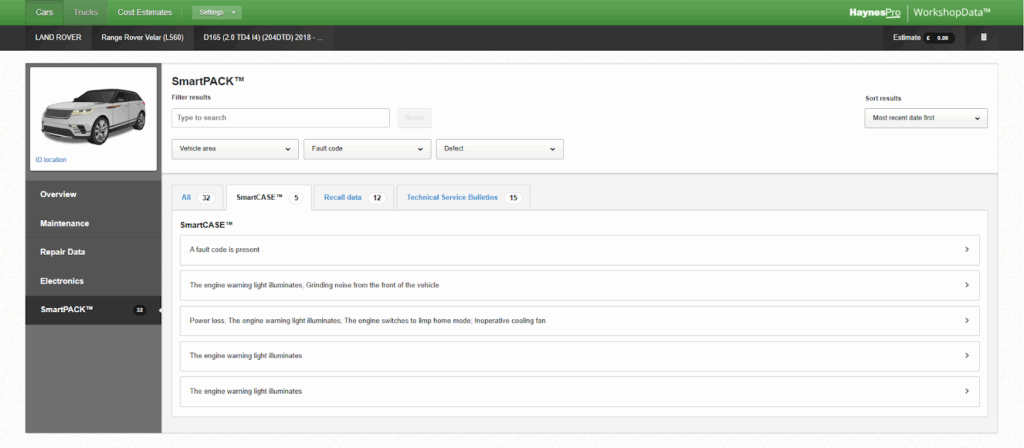Expand the 'A fault code is present' case
Viewport: 1024px width, 448px height.
tap(579, 250)
